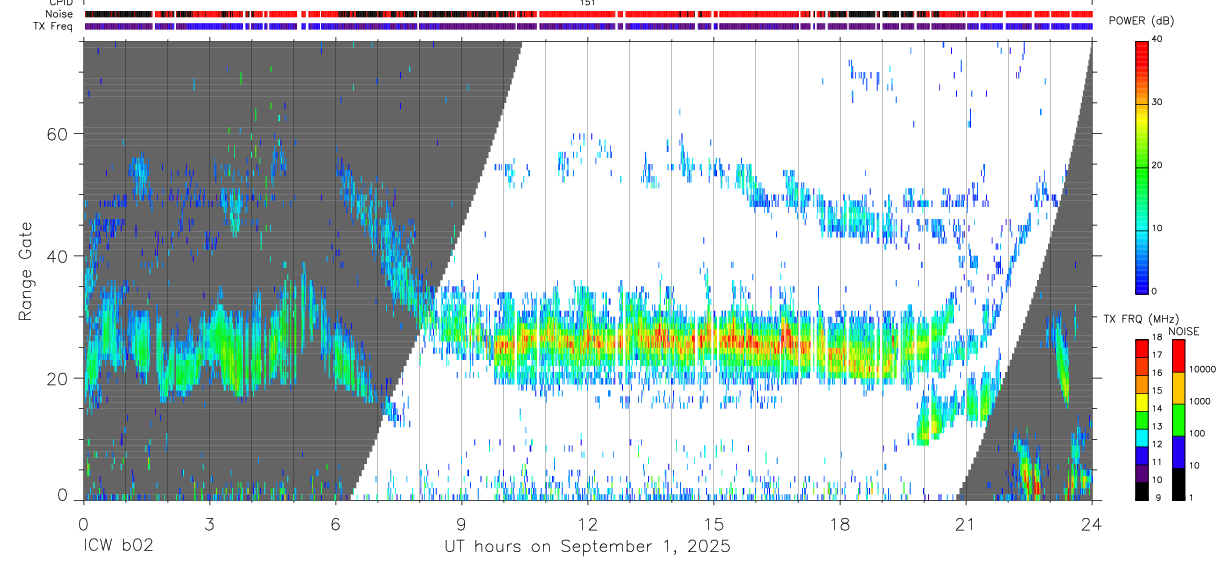Click the '6' hour tick on the time axis
Image resolution: width=1228 pixels, height=567 pixels.
point(335,523)
